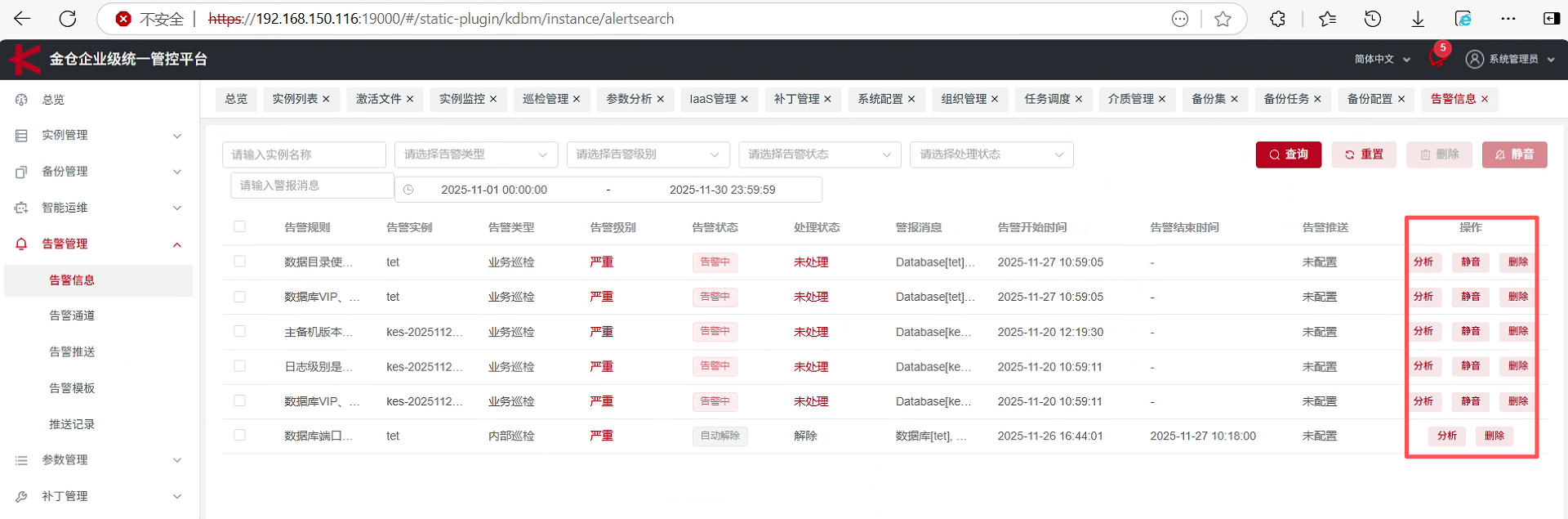Open the 请选择告警级别 dropdown
The height and width of the screenshot is (519, 1568).
647,154
